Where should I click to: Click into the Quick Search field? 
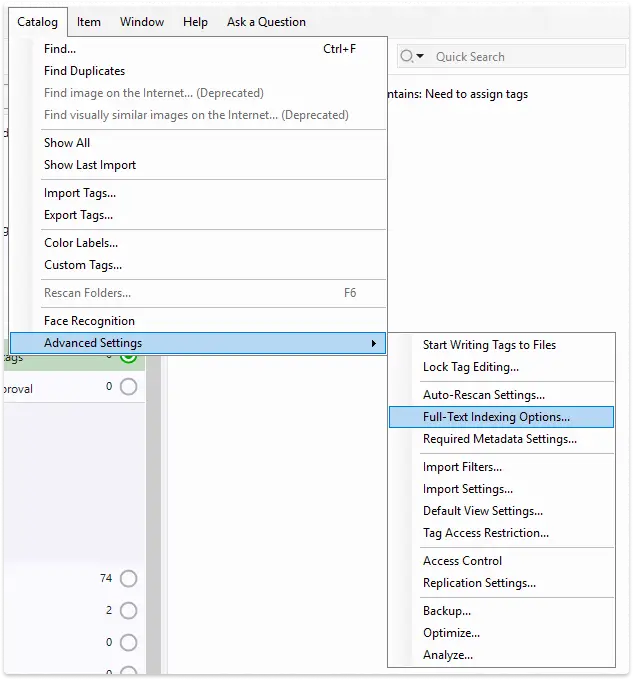[520, 57]
